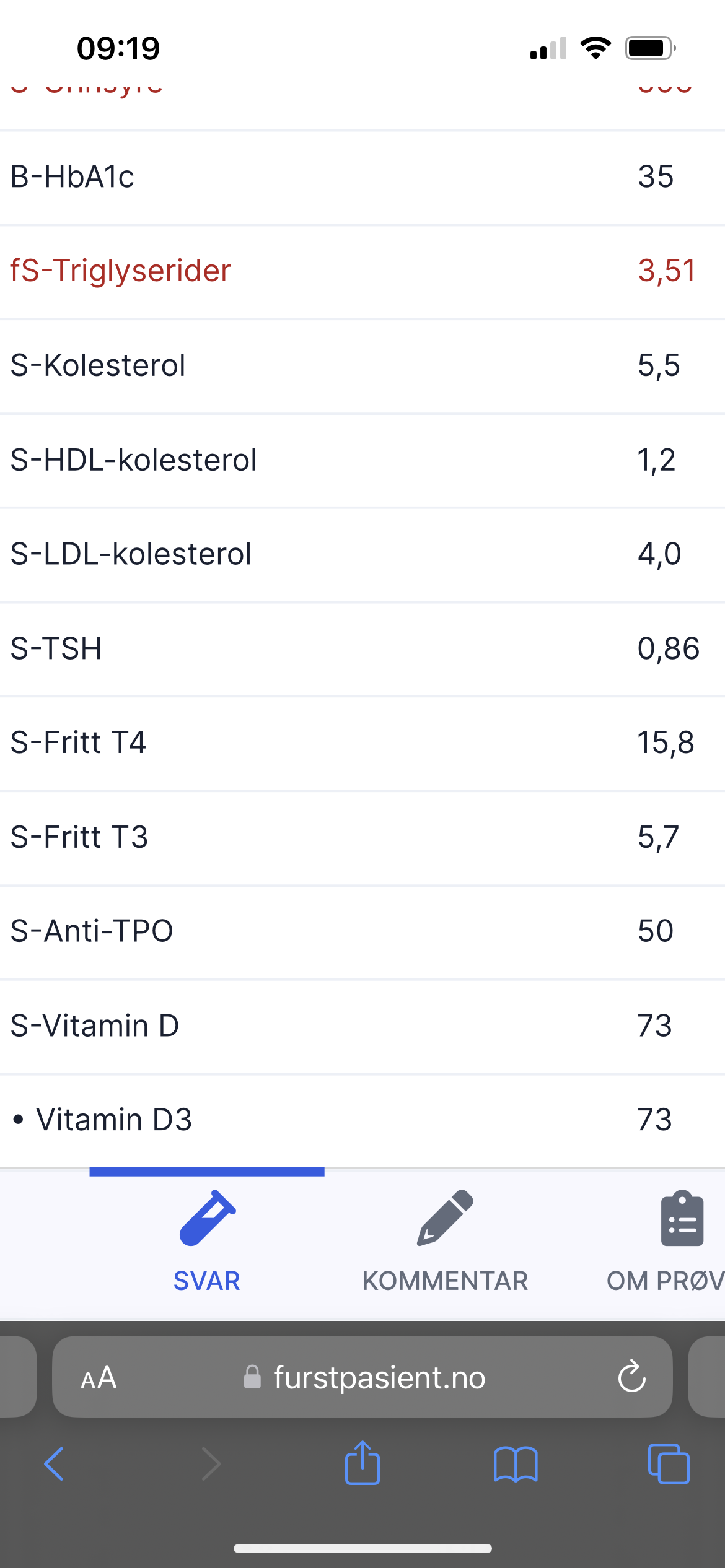Open Safari share sheet
Image resolution: width=725 pixels, height=1568 pixels.
362,1464
